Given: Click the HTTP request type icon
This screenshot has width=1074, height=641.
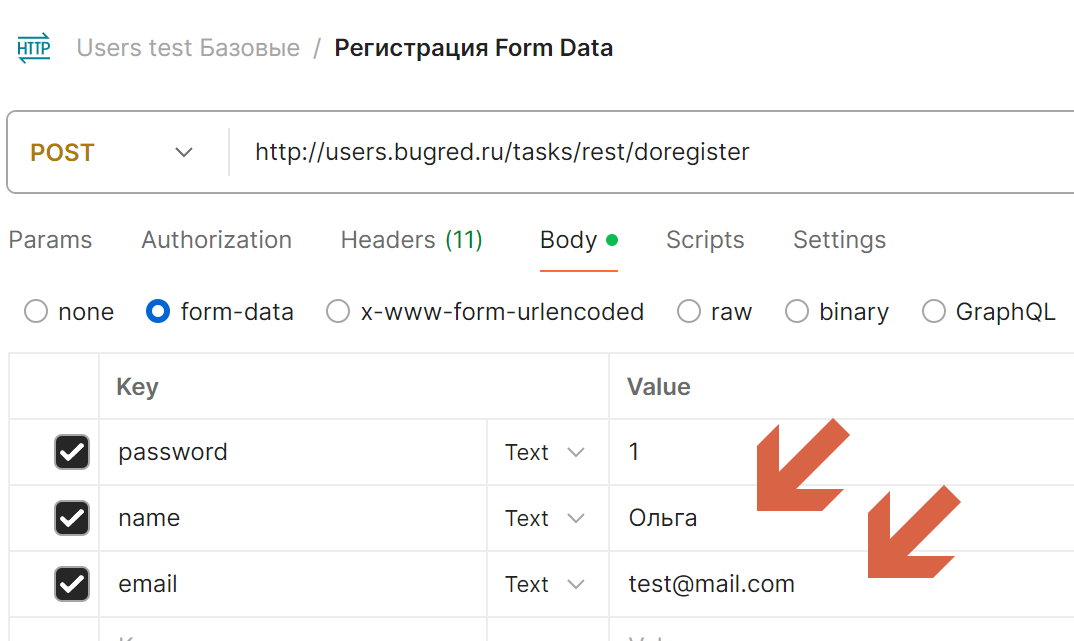Looking at the screenshot, I should [x=34, y=48].
